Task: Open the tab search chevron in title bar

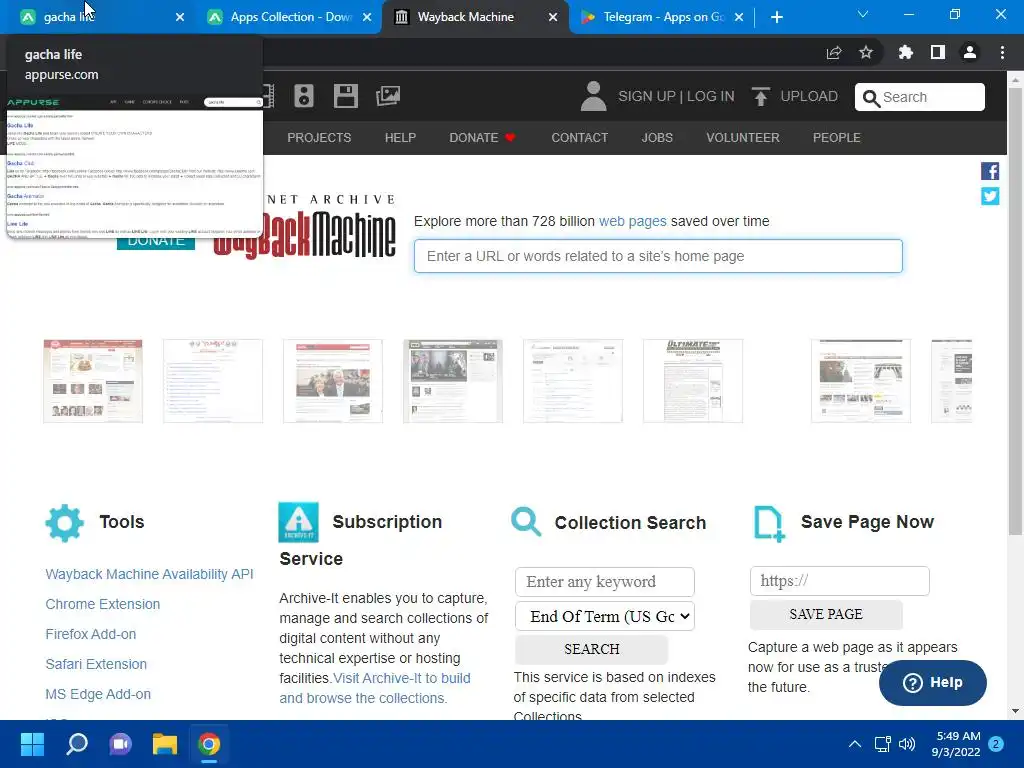Action: (863, 14)
